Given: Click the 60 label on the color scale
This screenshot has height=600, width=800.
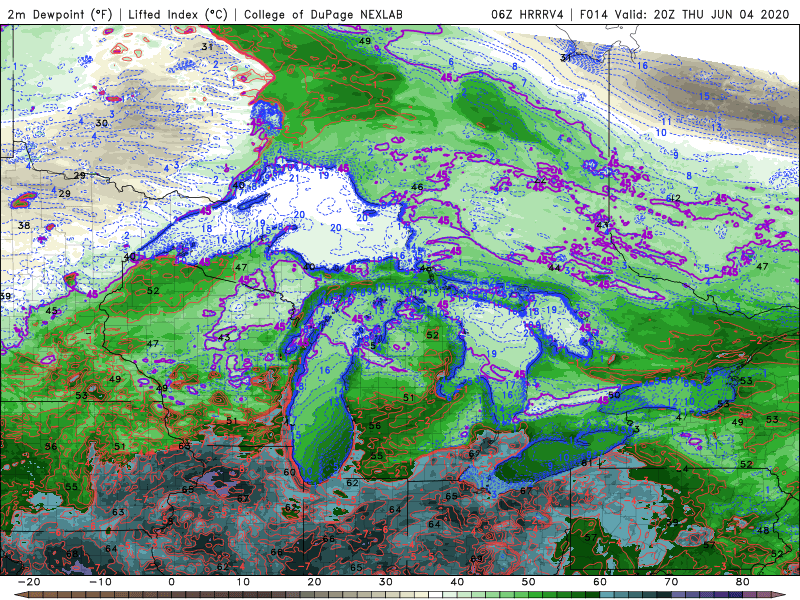Looking at the screenshot, I should coord(600,582).
